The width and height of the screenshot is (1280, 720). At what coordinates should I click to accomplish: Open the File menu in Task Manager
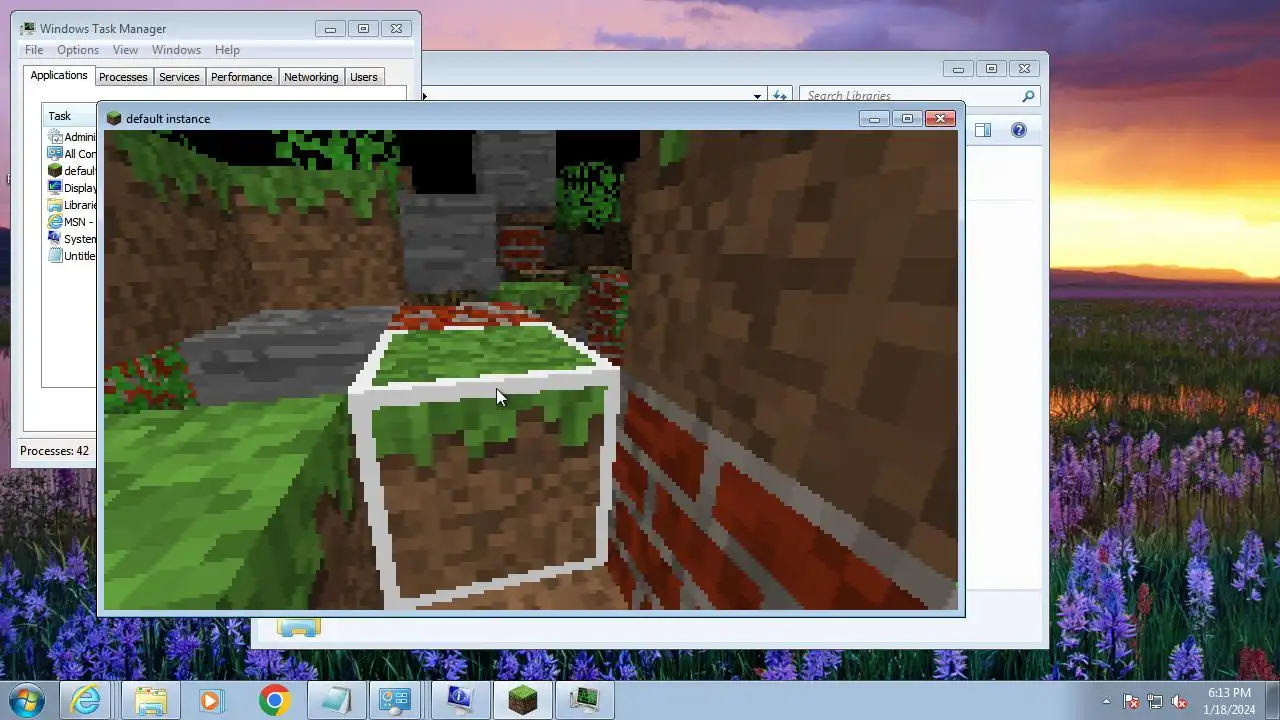(x=34, y=50)
